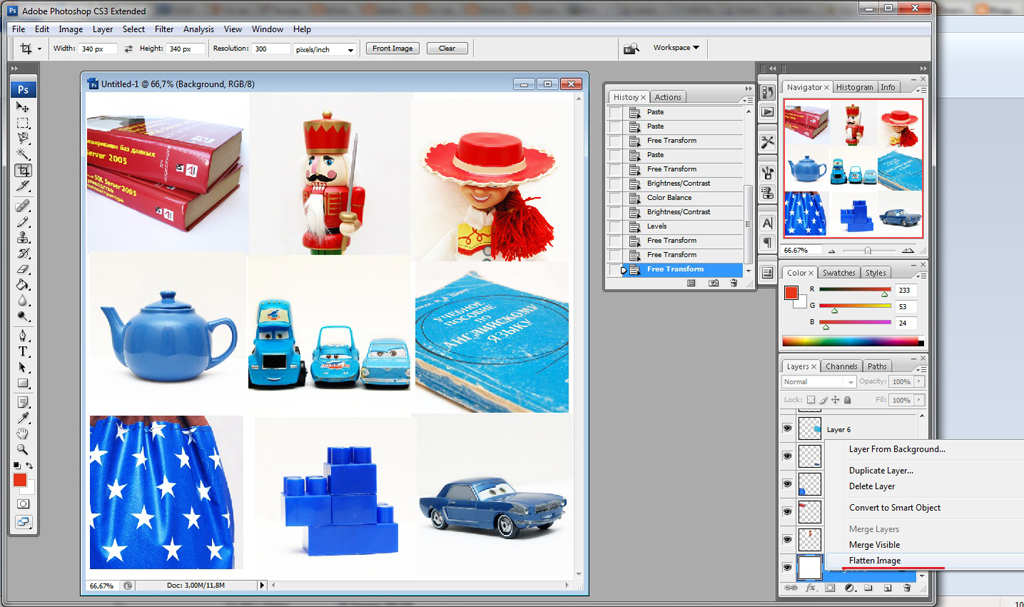Toggle lock position in Layers panel
The image size is (1024, 607).
tap(835, 400)
